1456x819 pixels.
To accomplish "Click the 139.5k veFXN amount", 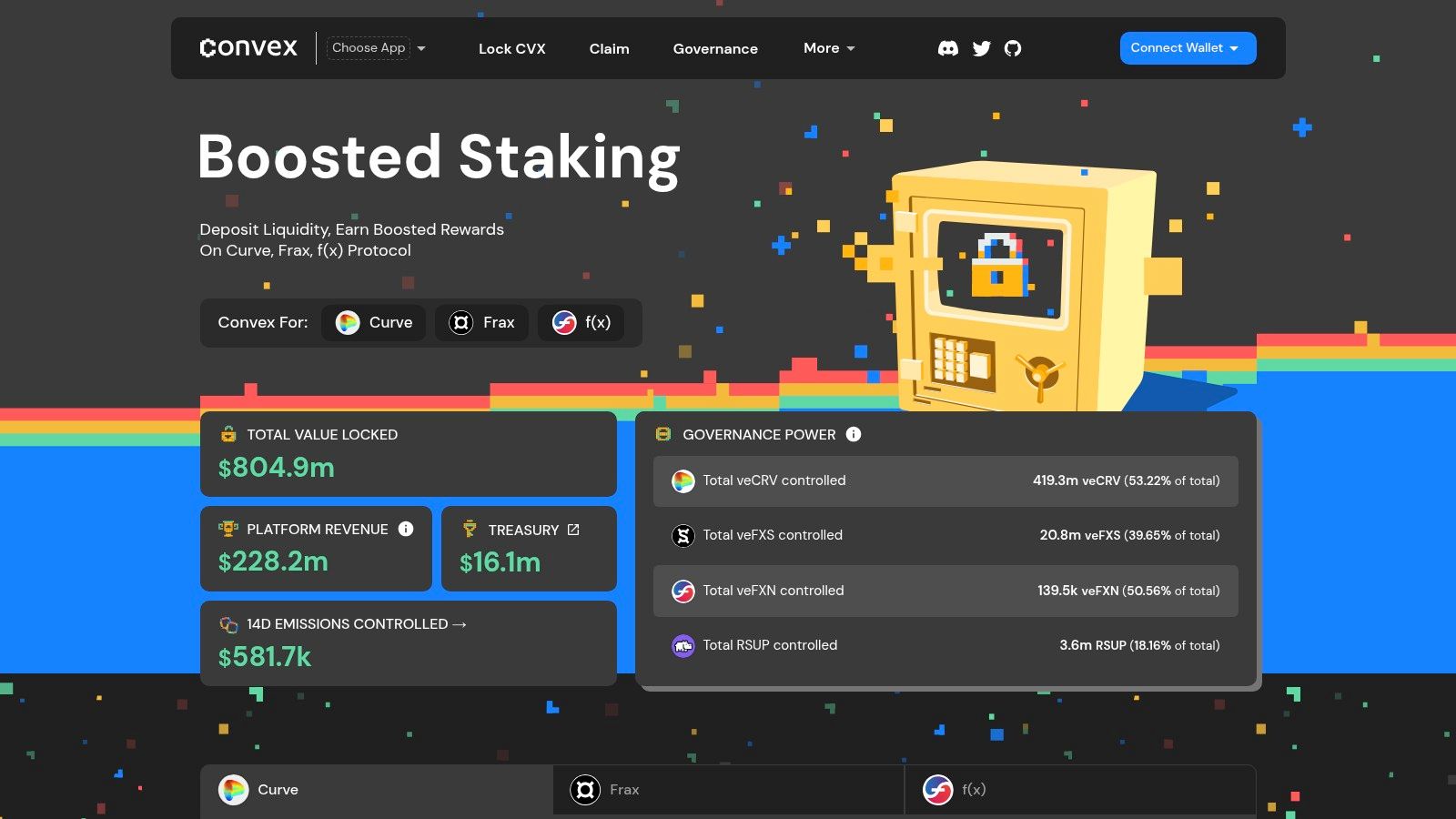I will 1078,591.
